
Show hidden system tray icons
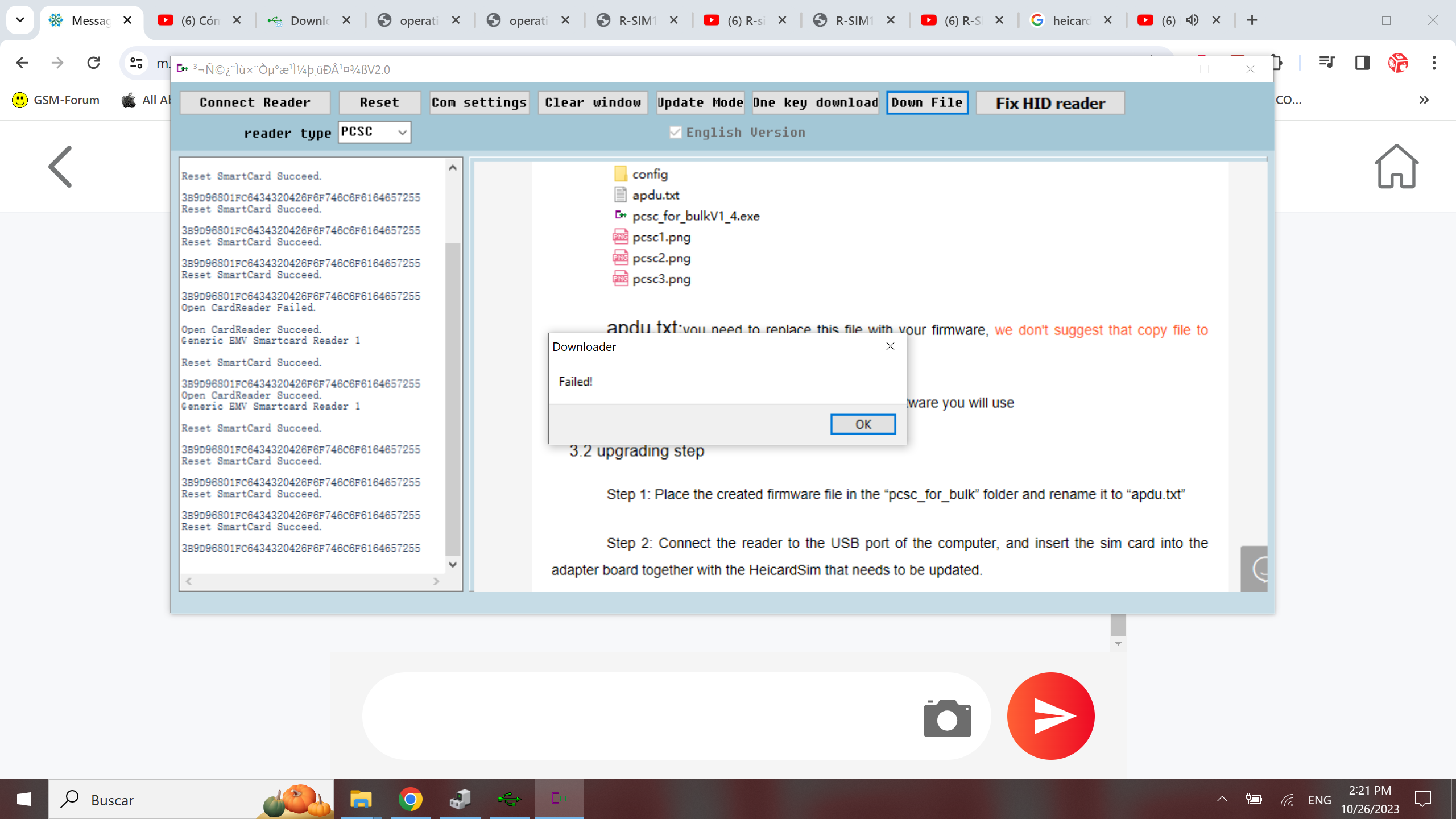point(1222,799)
